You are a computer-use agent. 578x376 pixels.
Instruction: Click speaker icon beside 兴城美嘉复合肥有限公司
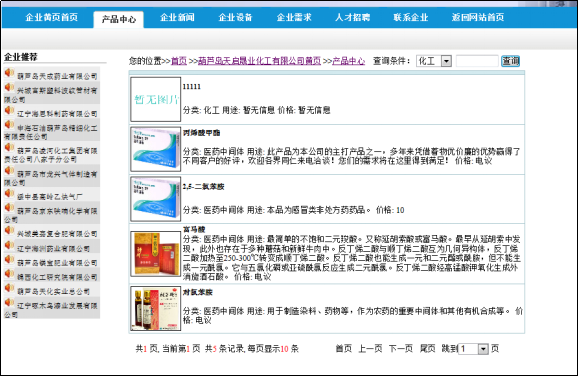pyautogui.click(x=9, y=231)
